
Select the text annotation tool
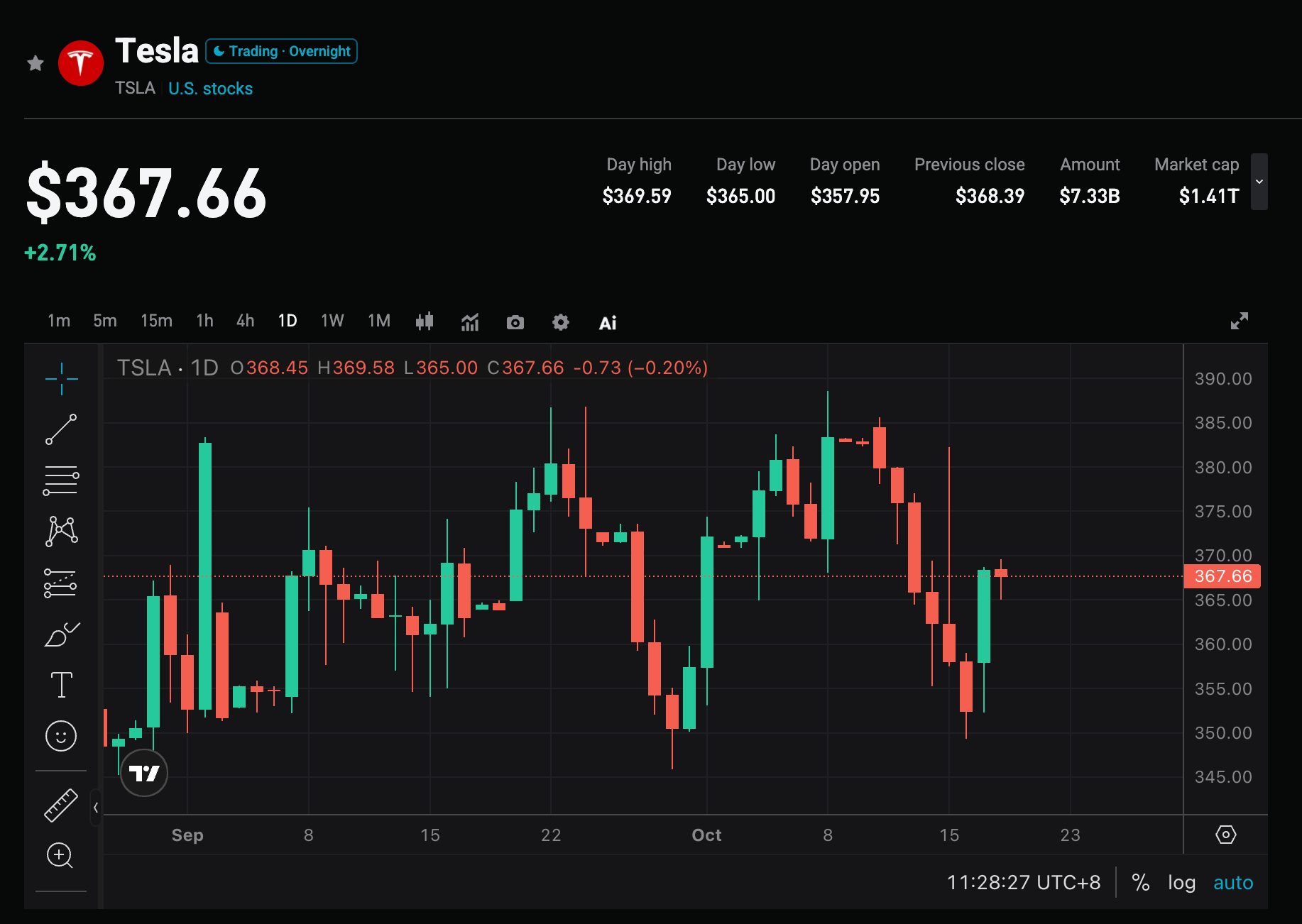coord(61,685)
